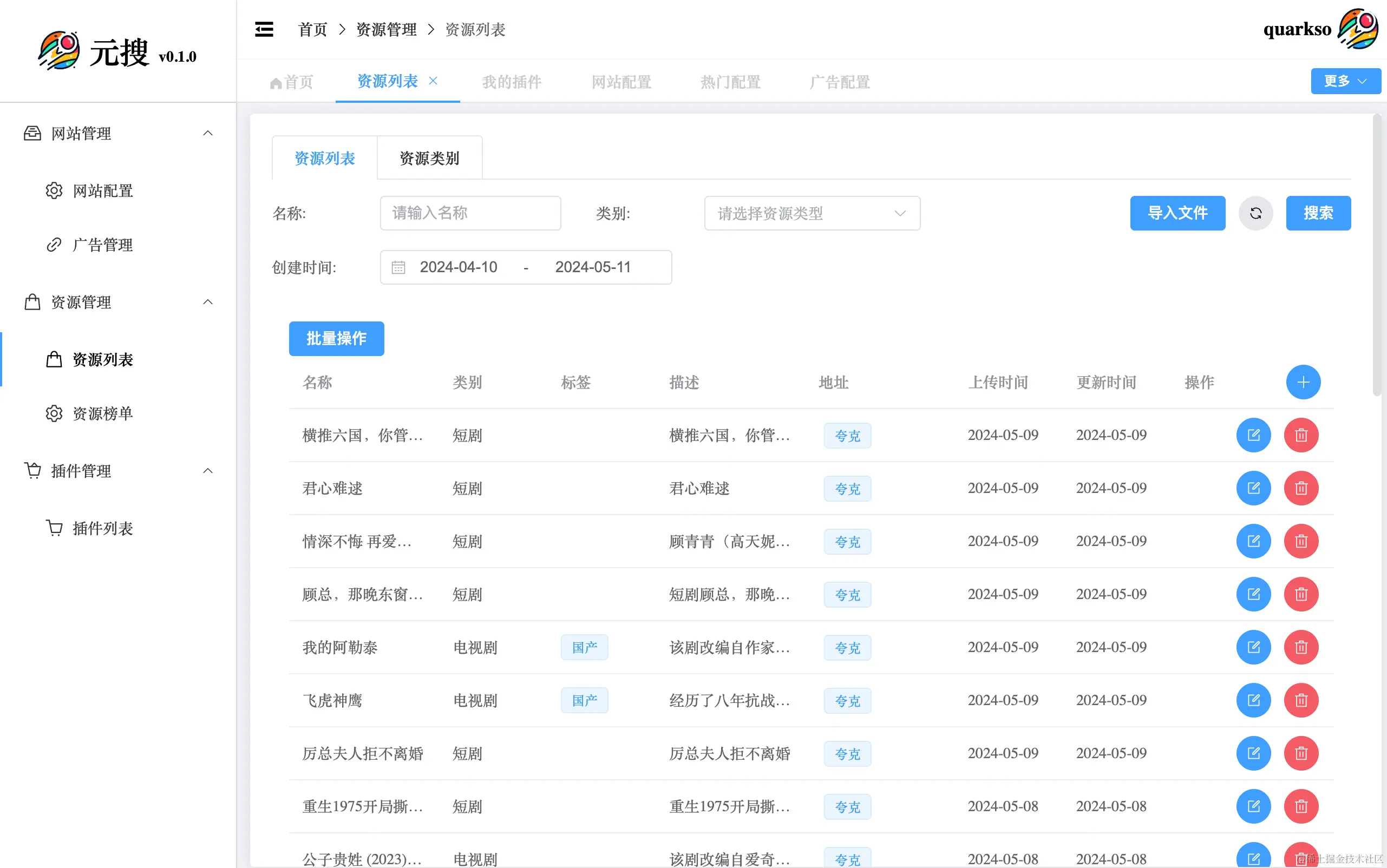Edit the 厉总夫人拒不离婚 row

pyautogui.click(x=1253, y=753)
